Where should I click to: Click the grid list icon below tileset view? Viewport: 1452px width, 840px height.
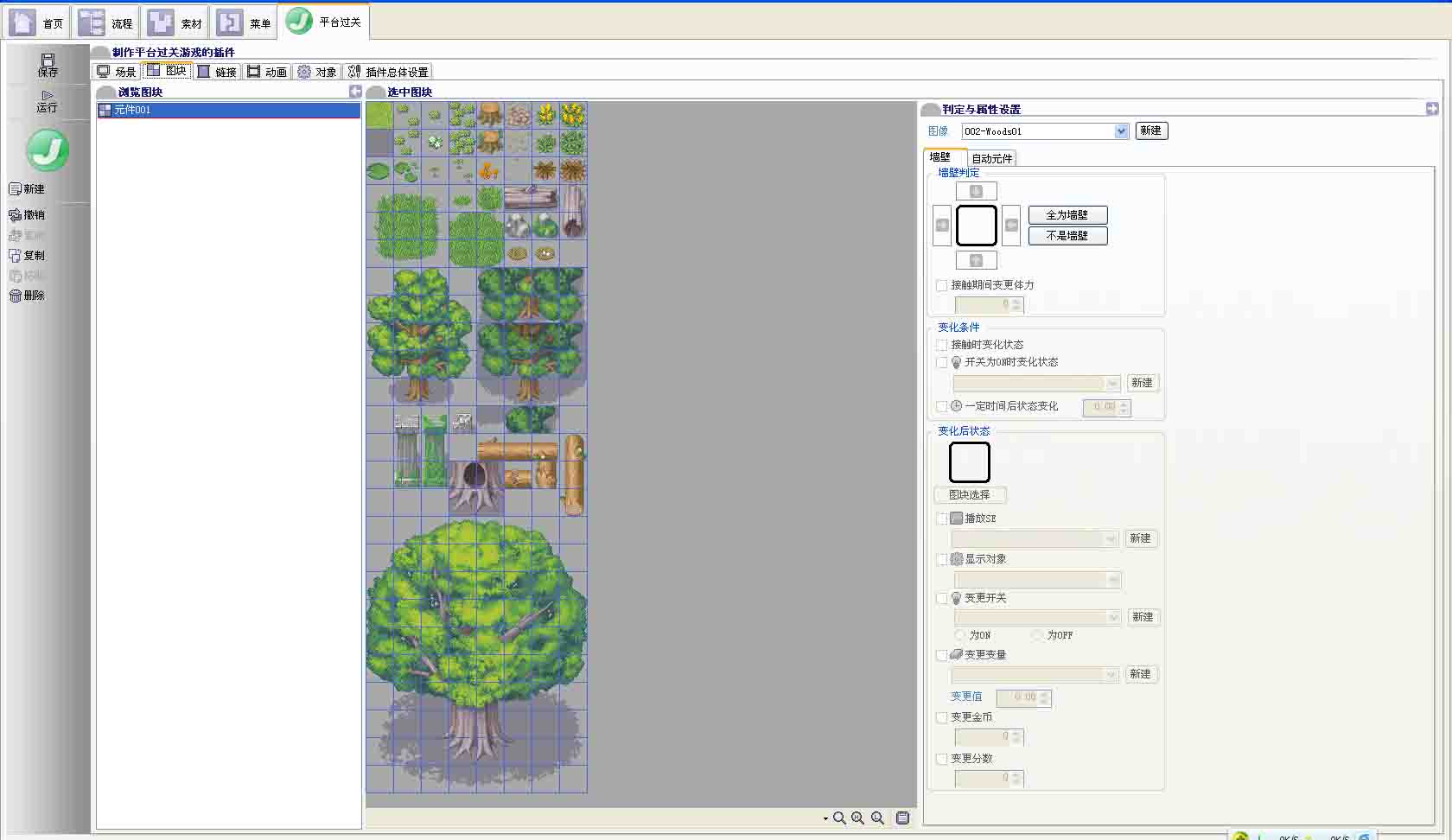coord(902,818)
